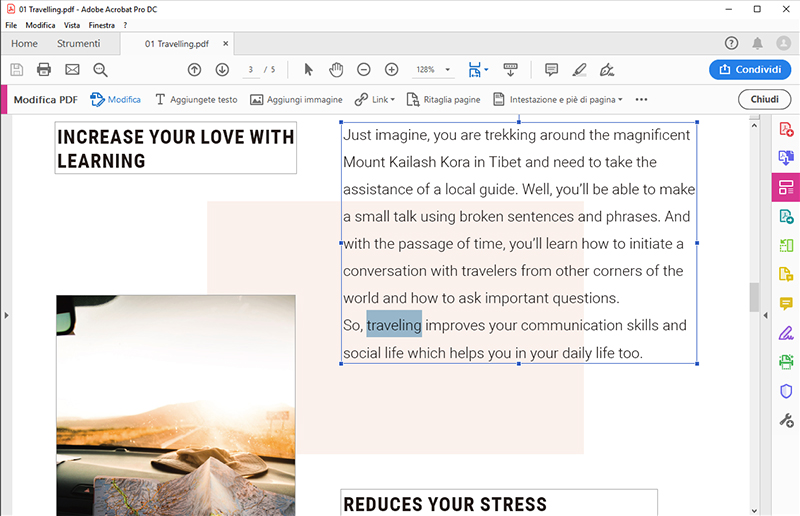Close the 01 Travelling.pdf tab

pos(226,44)
